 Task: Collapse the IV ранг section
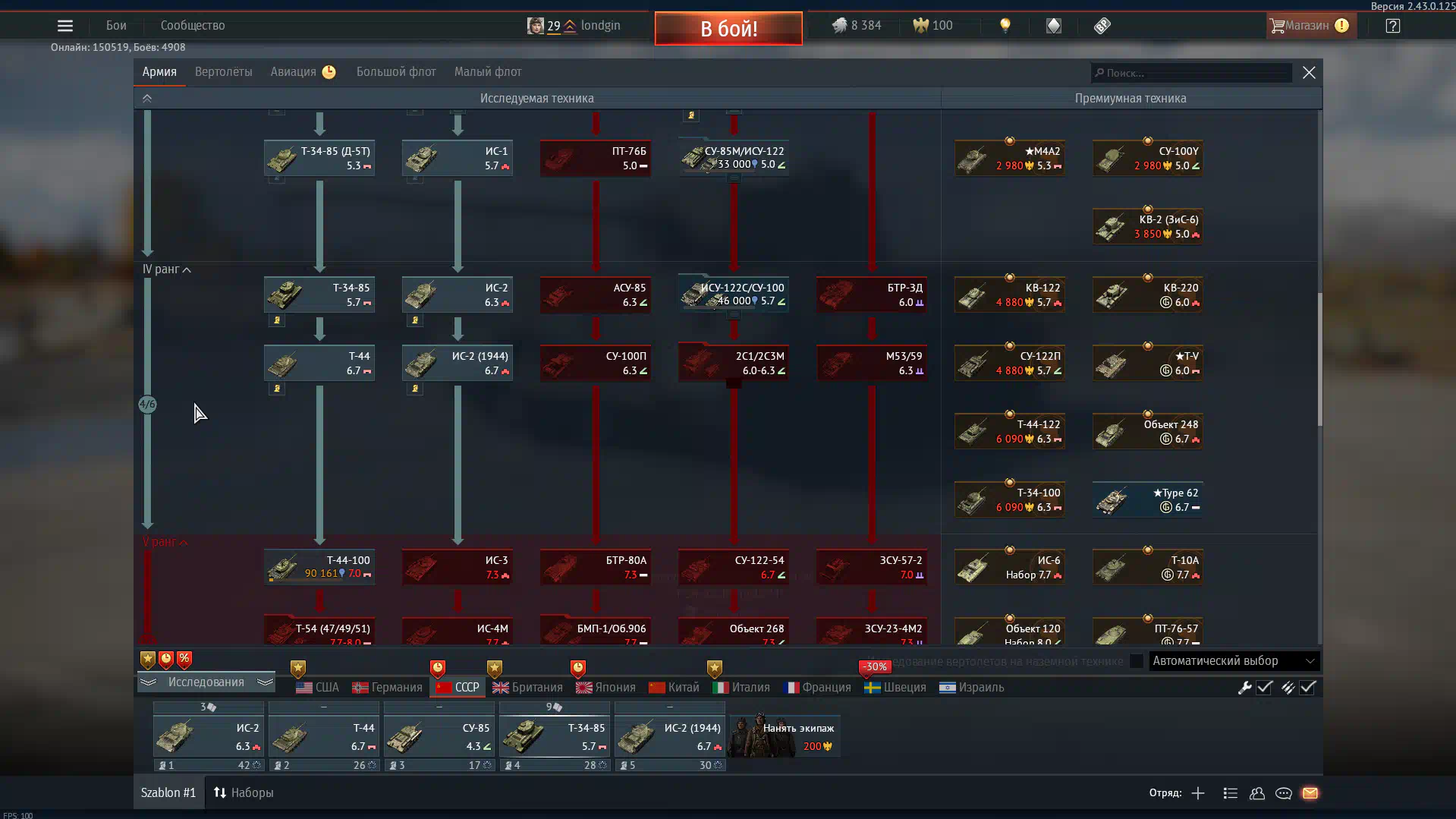[x=167, y=269]
